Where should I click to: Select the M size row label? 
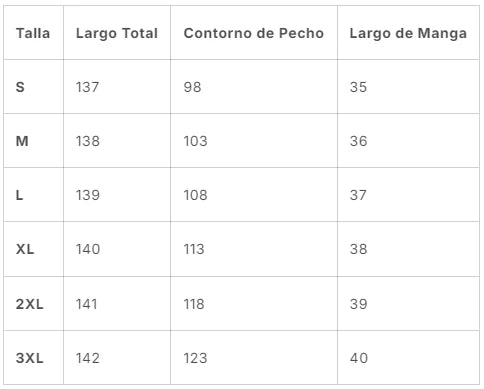click(22, 141)
